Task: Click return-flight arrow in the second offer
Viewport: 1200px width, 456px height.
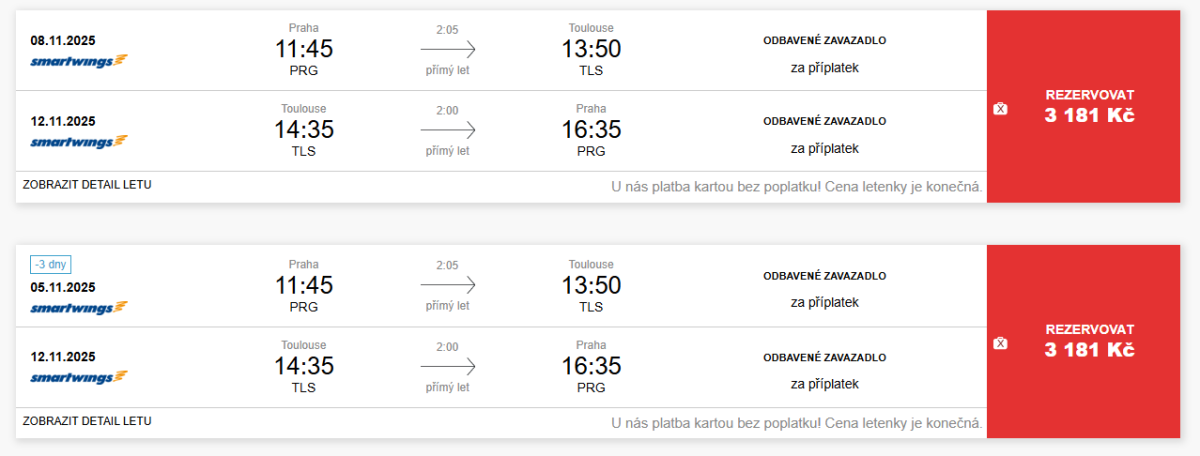Action: click(447, 366)
